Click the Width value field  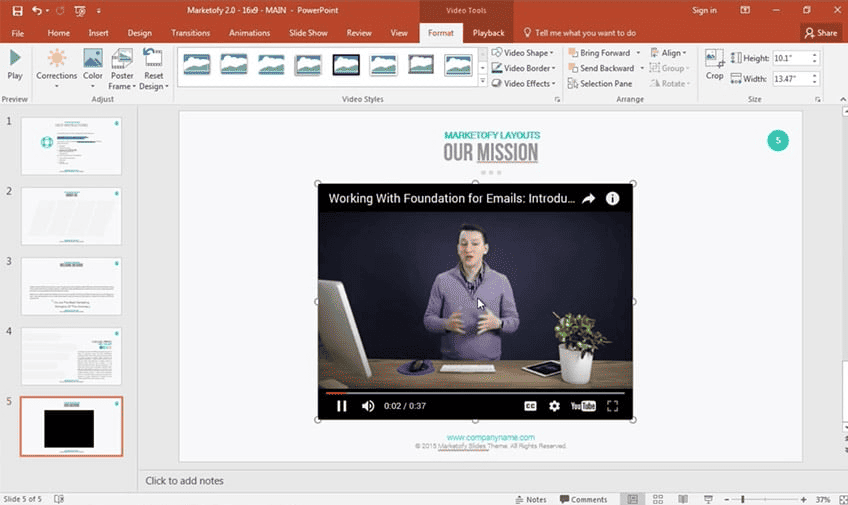[x=791, y=78]
